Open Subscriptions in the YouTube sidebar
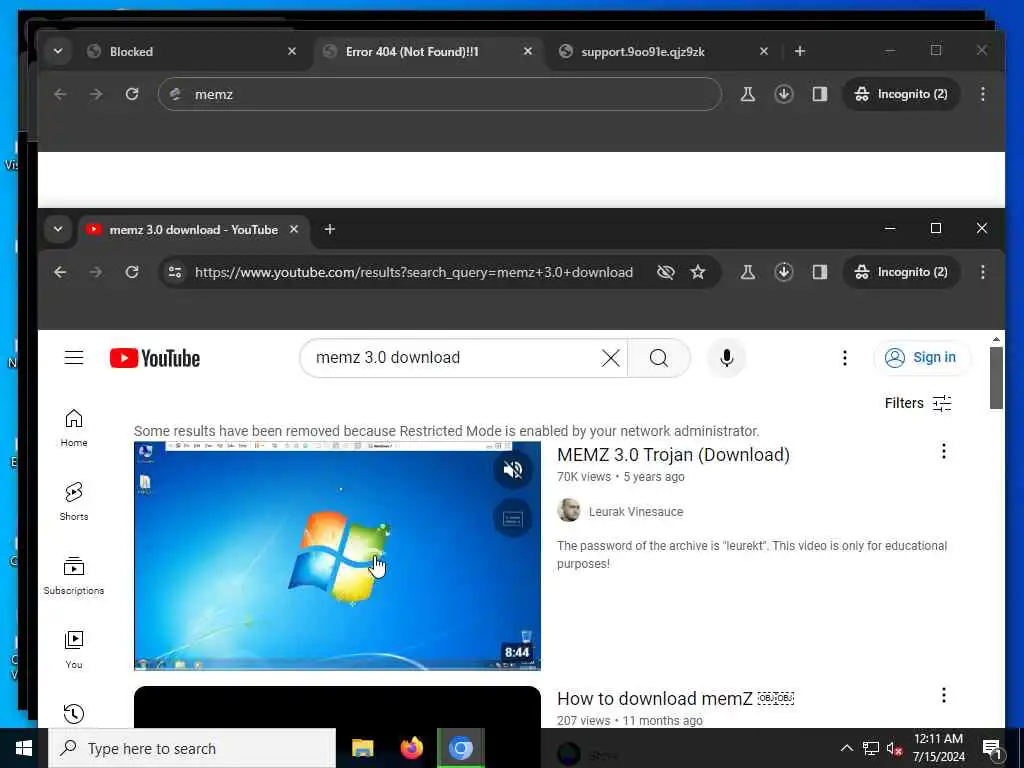The width and height of the screenshot is (1024, 768). pyautogui.click(x=74, y=575)
